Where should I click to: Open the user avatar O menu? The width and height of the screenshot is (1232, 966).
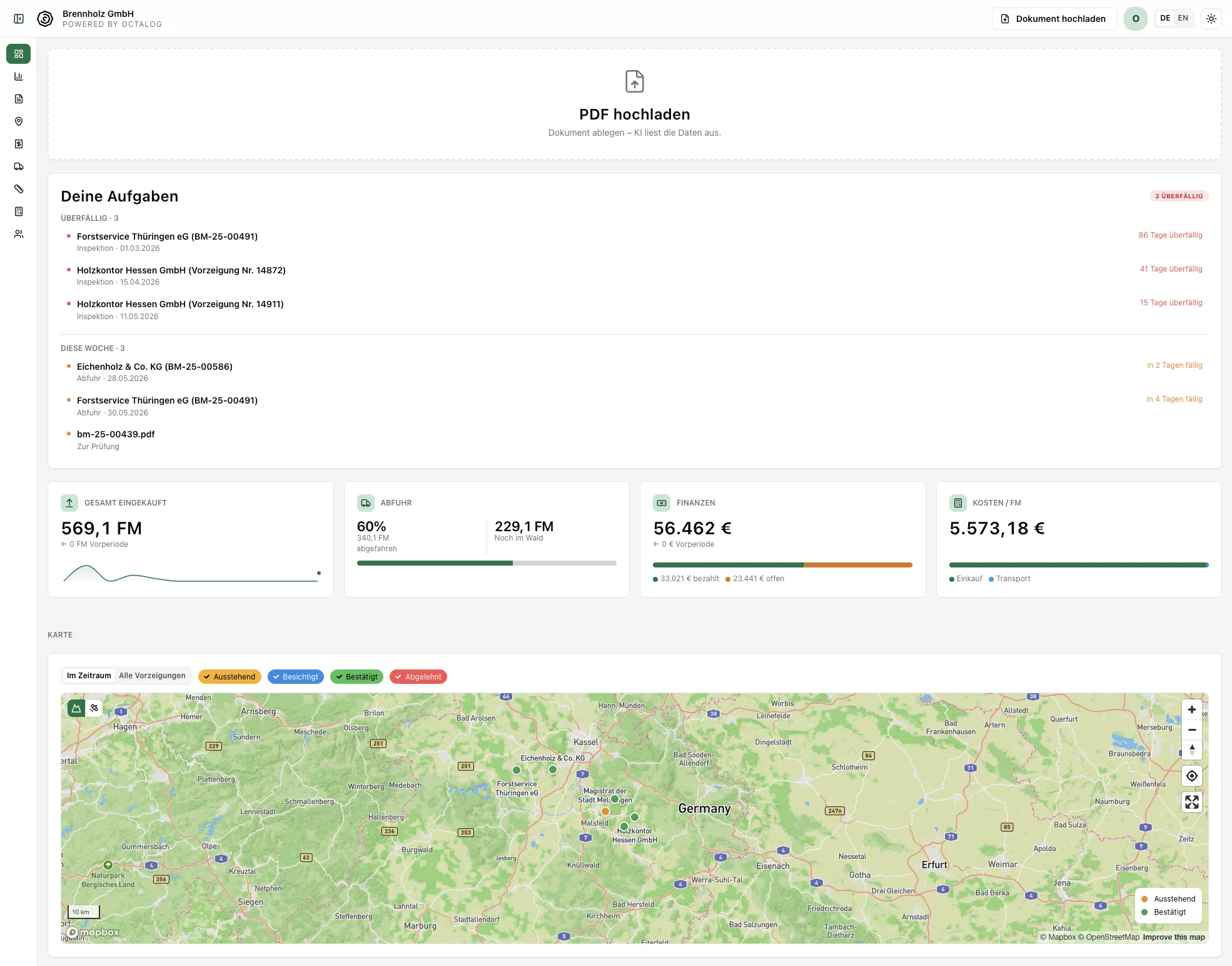point(1136,19)
